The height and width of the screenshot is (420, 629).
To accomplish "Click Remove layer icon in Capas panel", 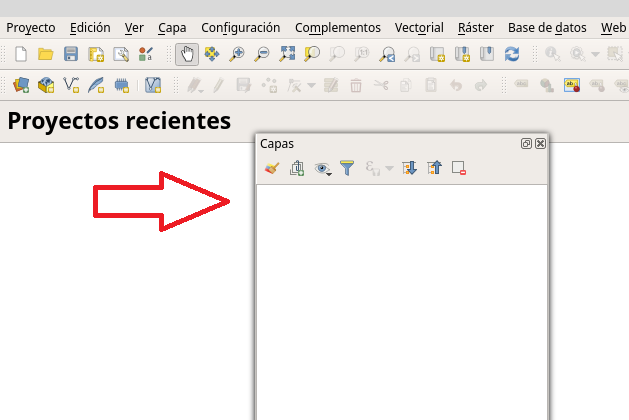I will click(459, 169).
